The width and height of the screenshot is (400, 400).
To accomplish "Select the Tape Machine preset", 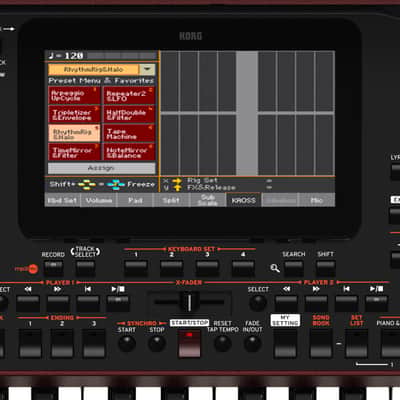I will [129, 134].
